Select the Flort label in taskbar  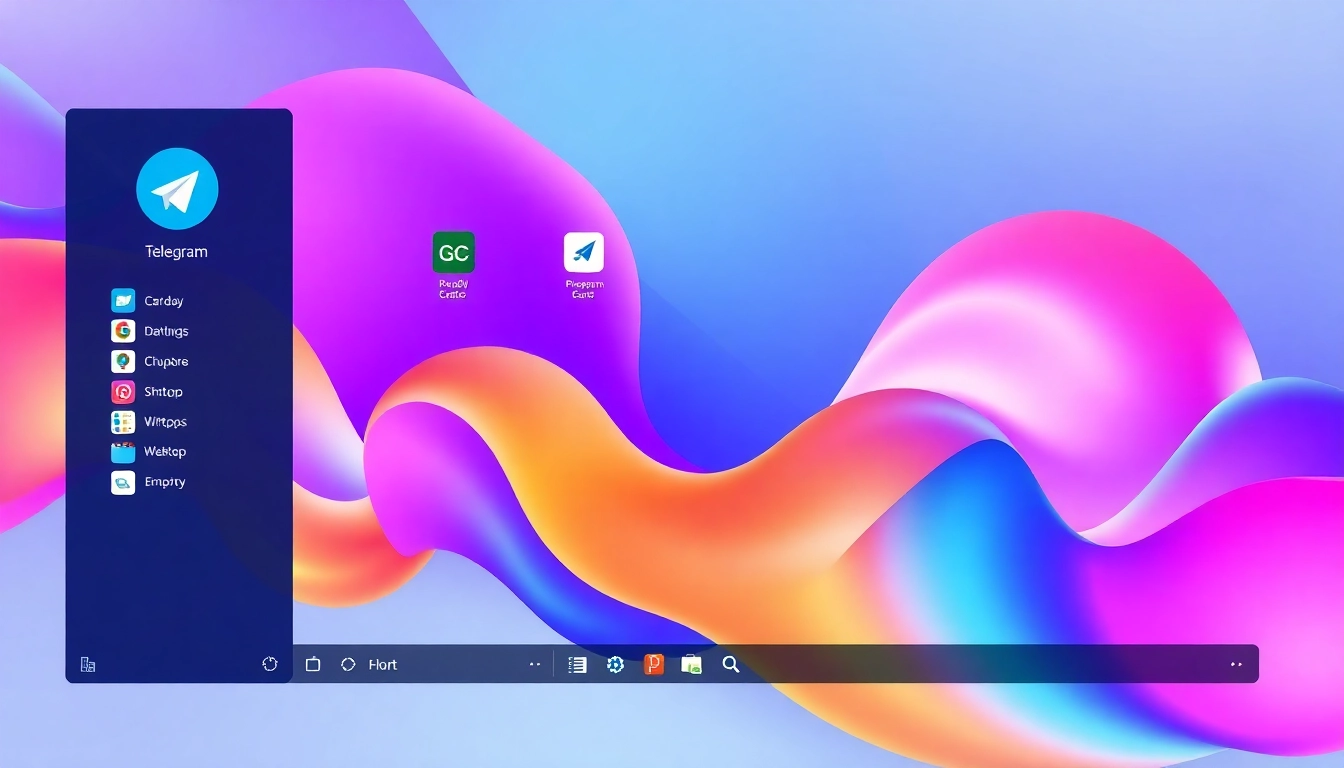(383, 665)
